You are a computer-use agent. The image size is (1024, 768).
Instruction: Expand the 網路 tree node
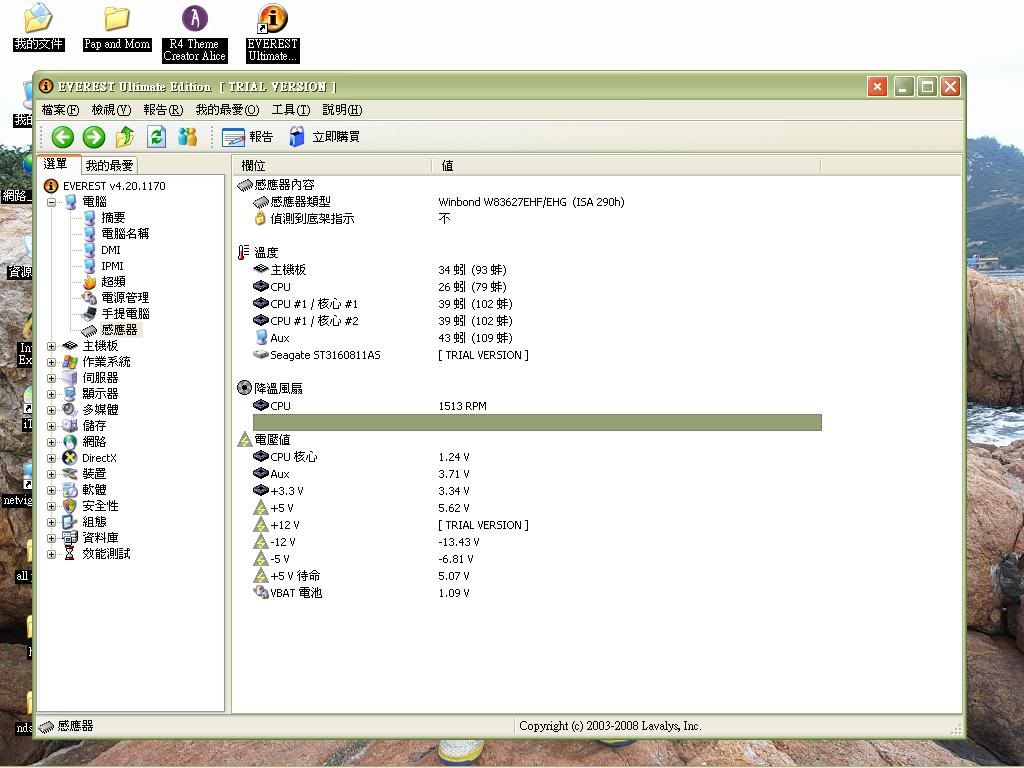[52, 443]
